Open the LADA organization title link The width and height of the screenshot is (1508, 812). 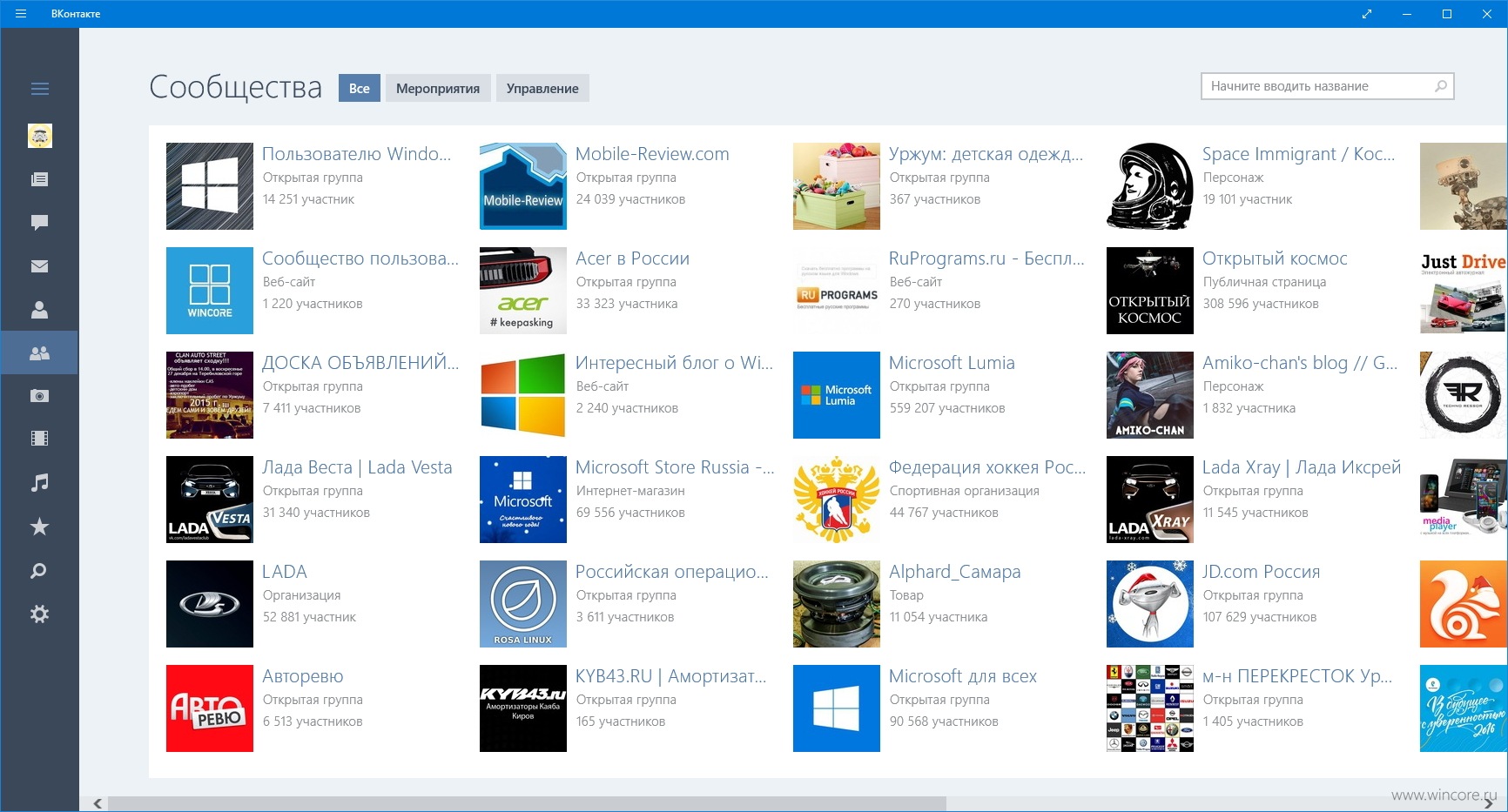285,572
